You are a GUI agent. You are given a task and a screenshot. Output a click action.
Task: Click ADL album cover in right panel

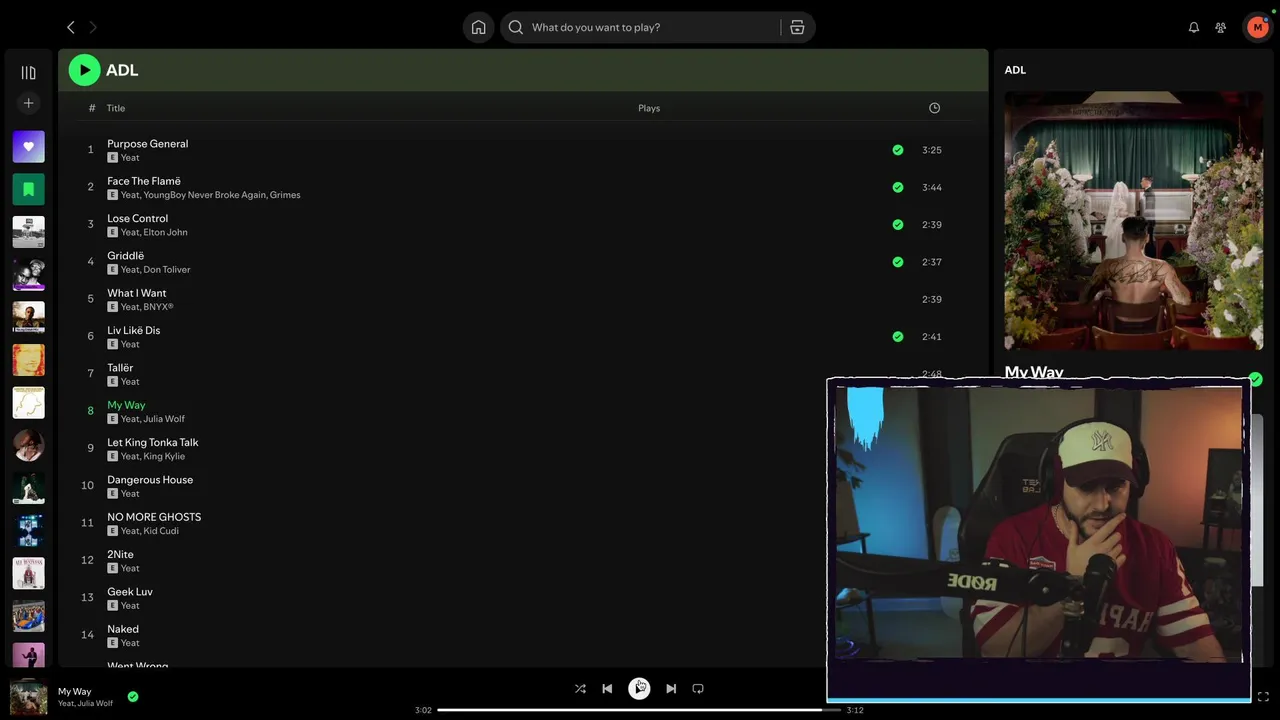click(x=1134, y=221)
